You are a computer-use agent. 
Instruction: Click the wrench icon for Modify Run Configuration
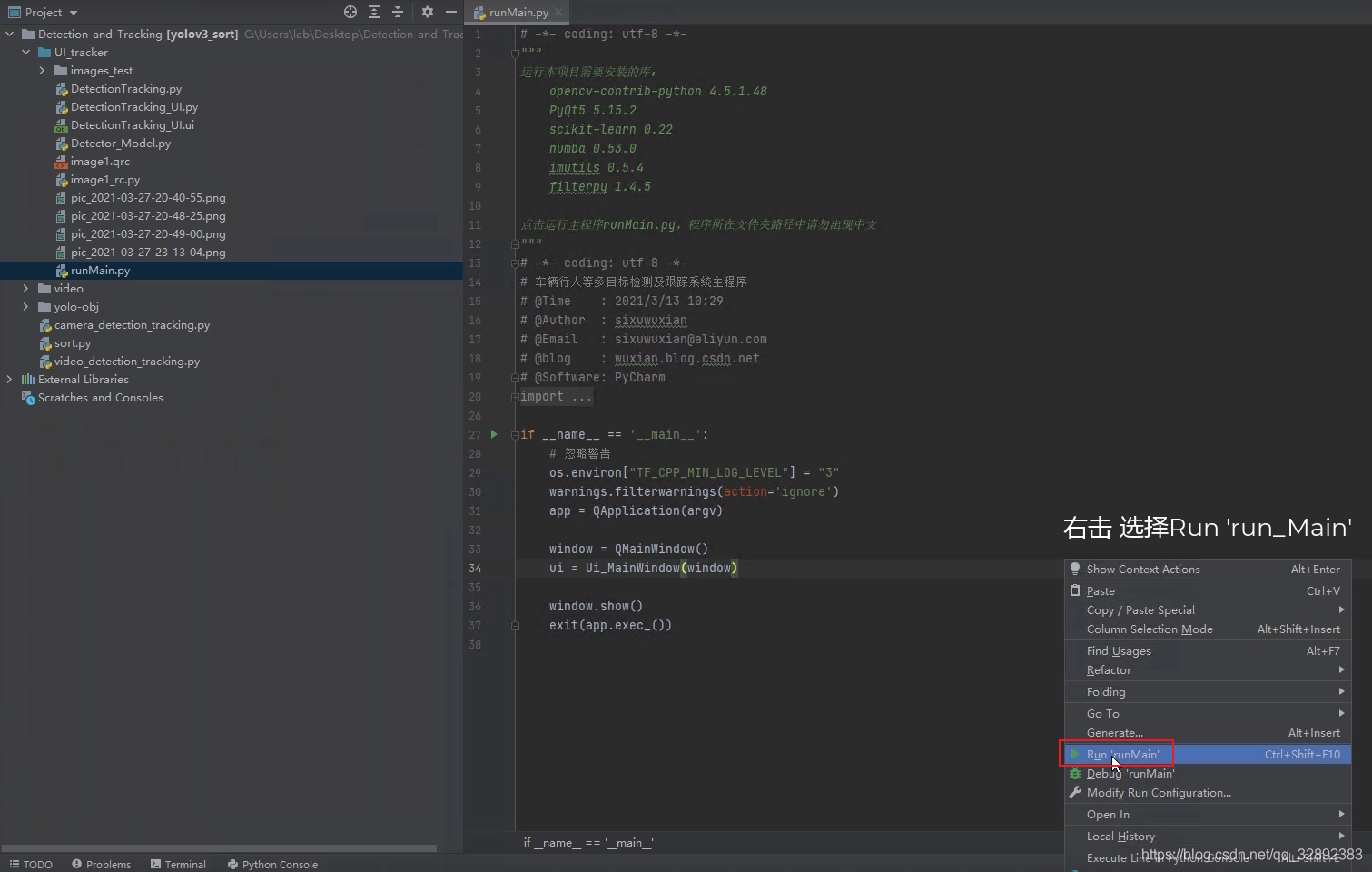tap(1075, 792)
